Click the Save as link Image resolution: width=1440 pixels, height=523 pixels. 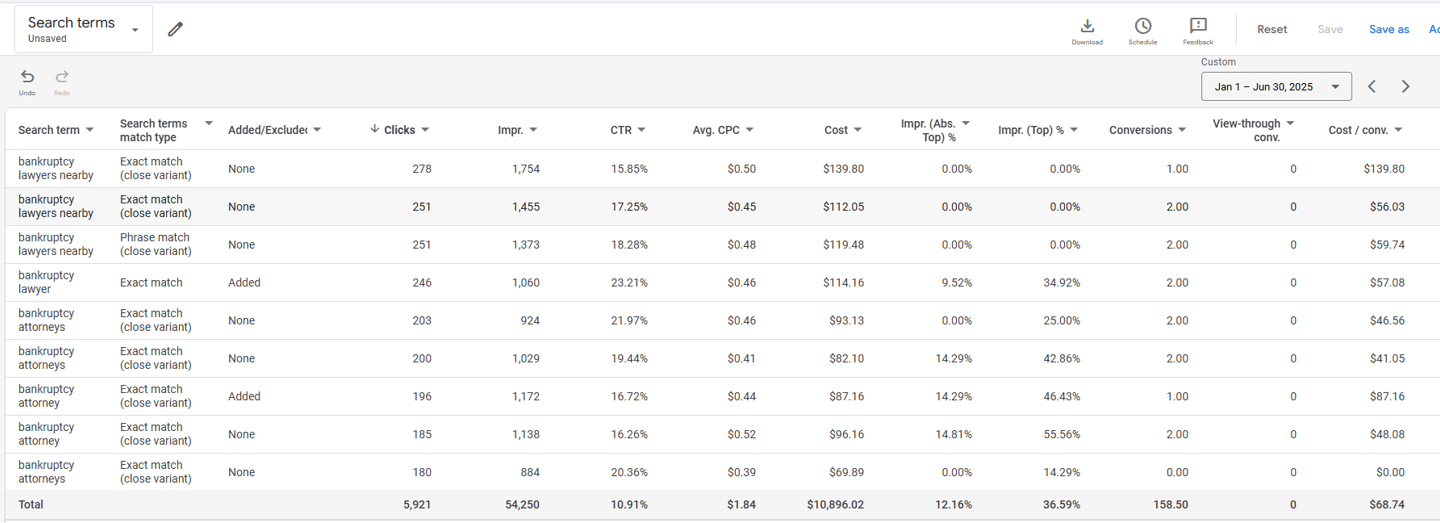[1389, 30]
